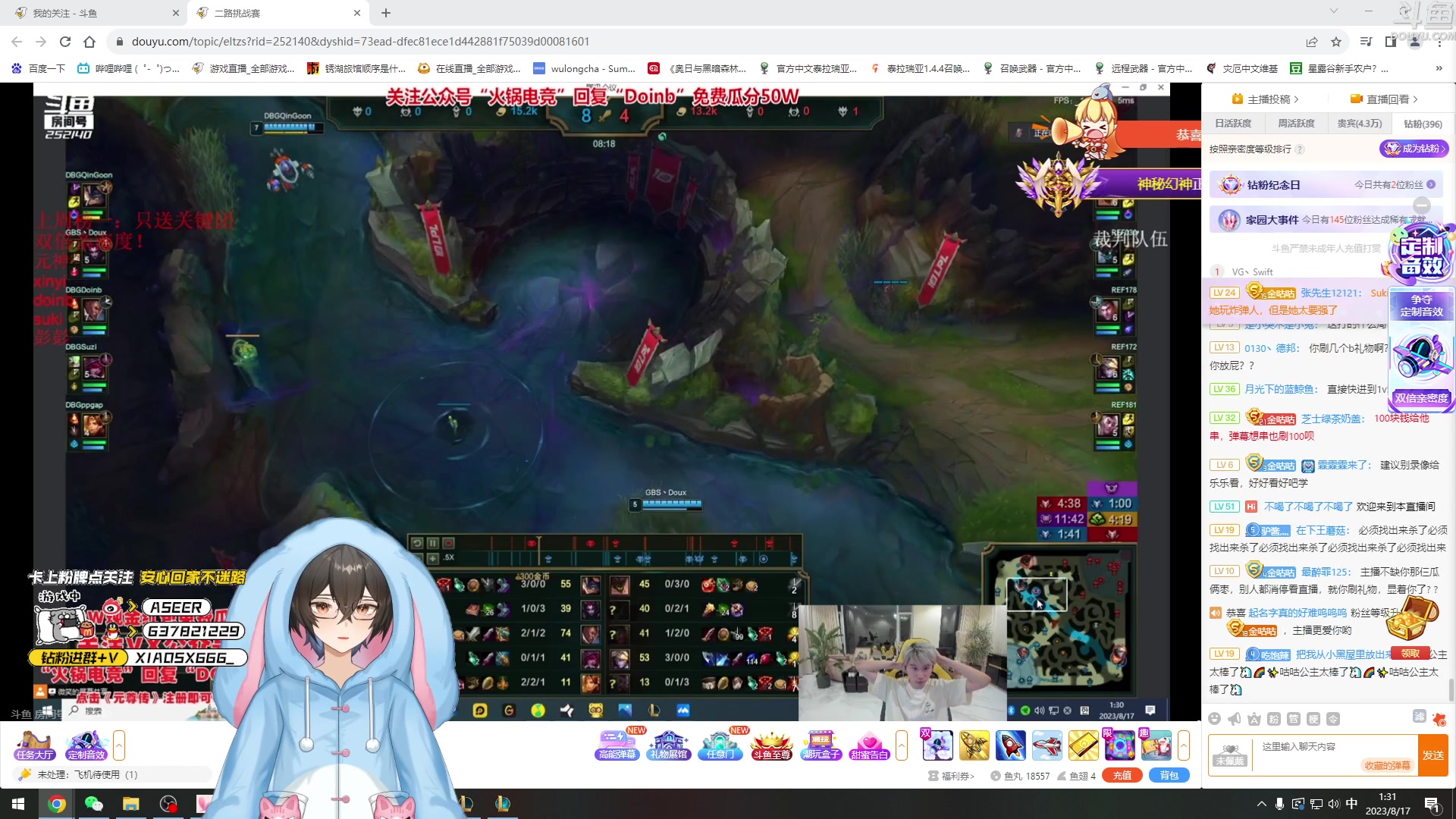Open the 甜蜜告白 heart icon
This screenshot has height=819, width=1456.
click(x=869, y=745)
